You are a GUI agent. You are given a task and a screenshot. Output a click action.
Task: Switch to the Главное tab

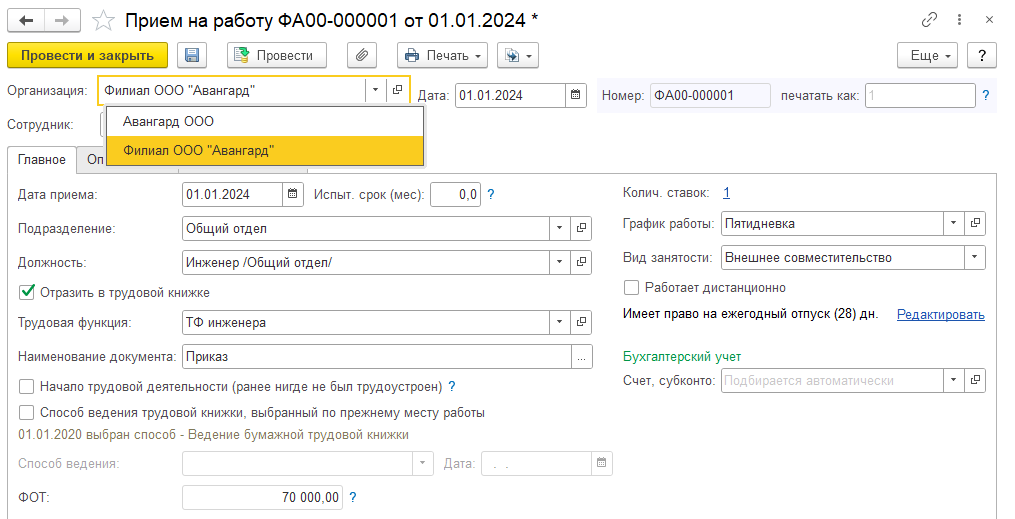point(41,160)
